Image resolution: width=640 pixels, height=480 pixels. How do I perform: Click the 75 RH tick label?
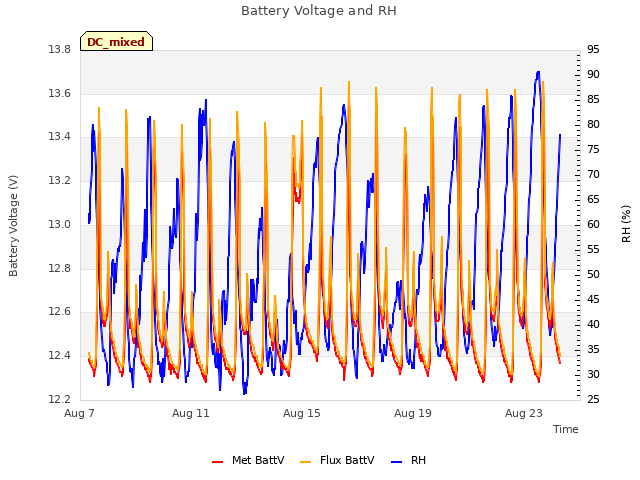click(593, 150)
